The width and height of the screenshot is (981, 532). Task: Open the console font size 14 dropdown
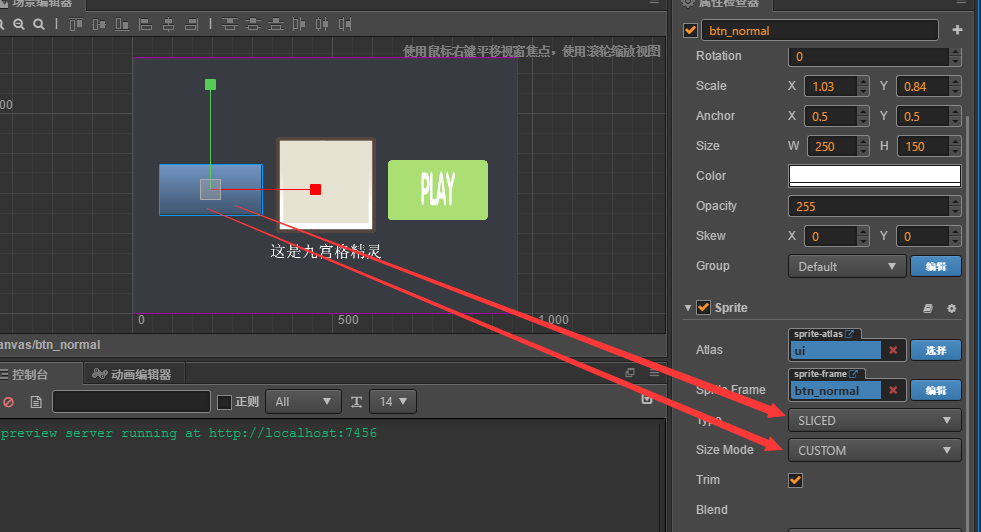(393, 402)
